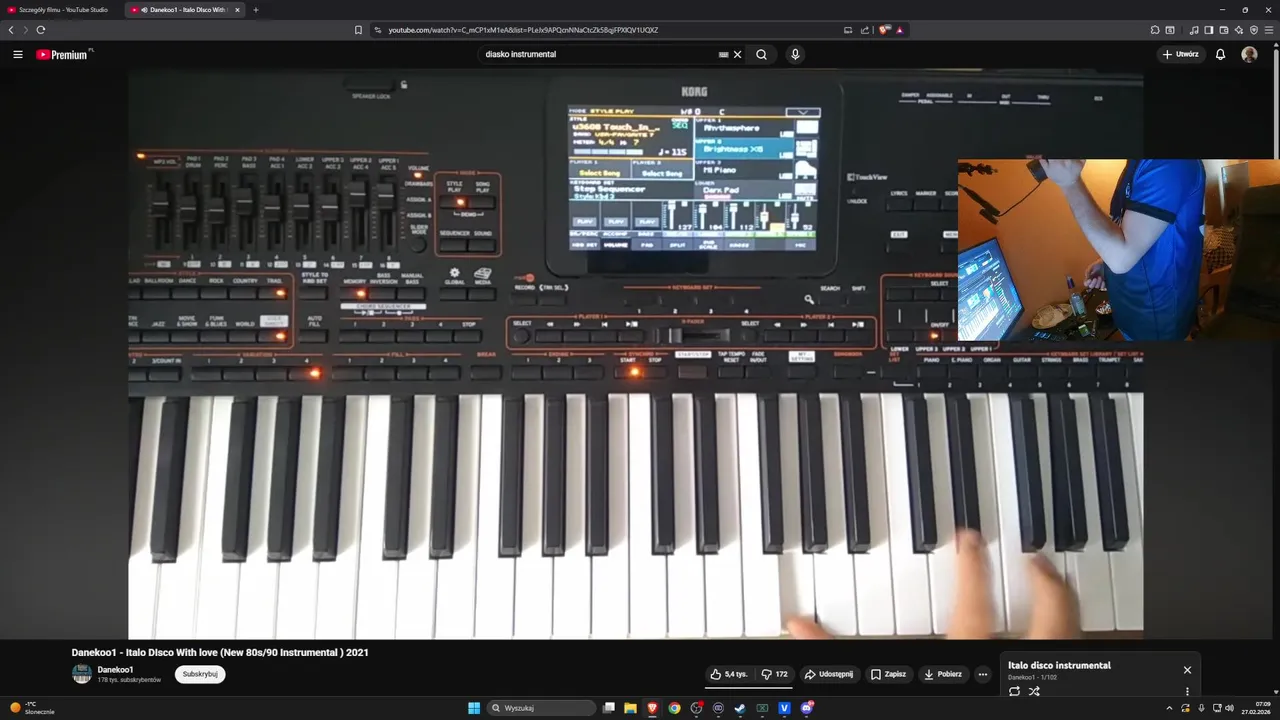Dislike the video showing 172

(775, 674)
